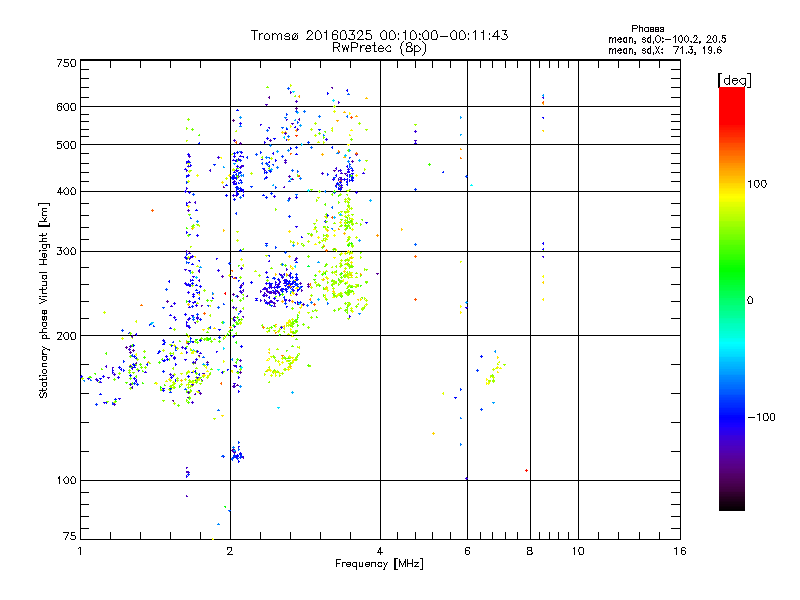Click the x-axis tick label "8"

(x=530, y=551)
